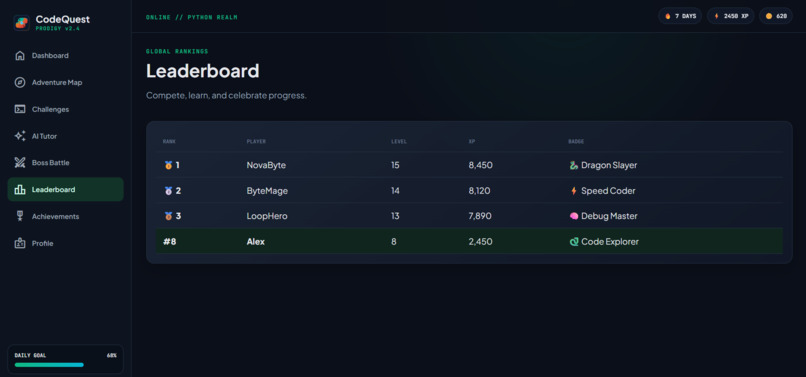The width and height of the screenshot is (806, 377).
Task: Open the AI Tutor page
Action: click(65, 136)
